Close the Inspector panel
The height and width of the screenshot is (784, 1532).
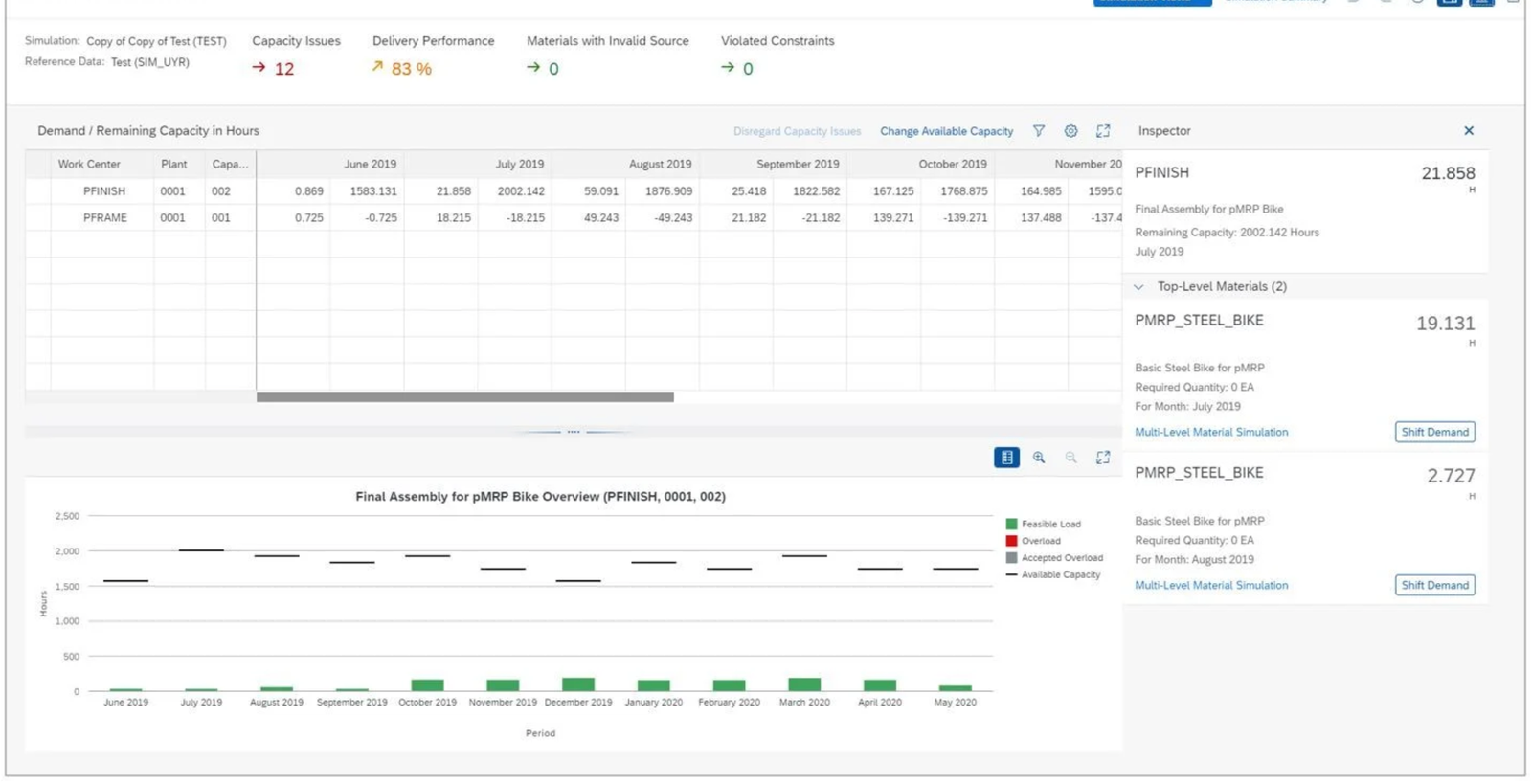tap(1469, 131)
